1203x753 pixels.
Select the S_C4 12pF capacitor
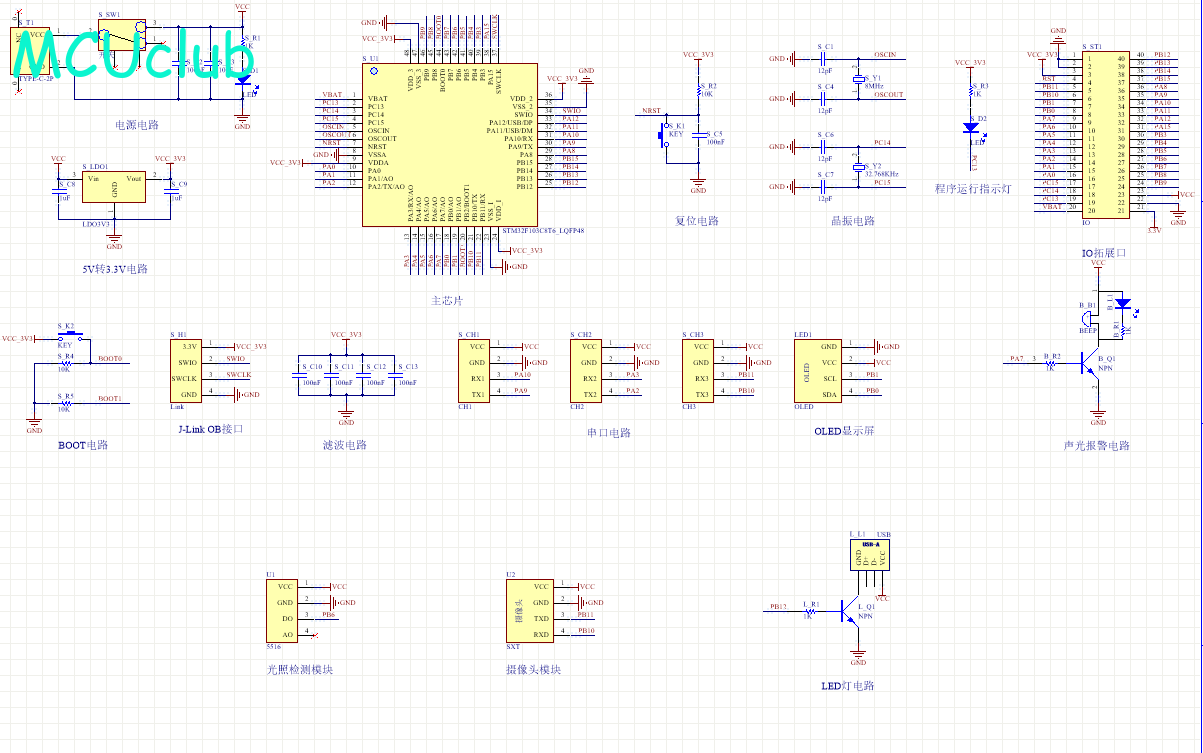(x=825, y=99)
